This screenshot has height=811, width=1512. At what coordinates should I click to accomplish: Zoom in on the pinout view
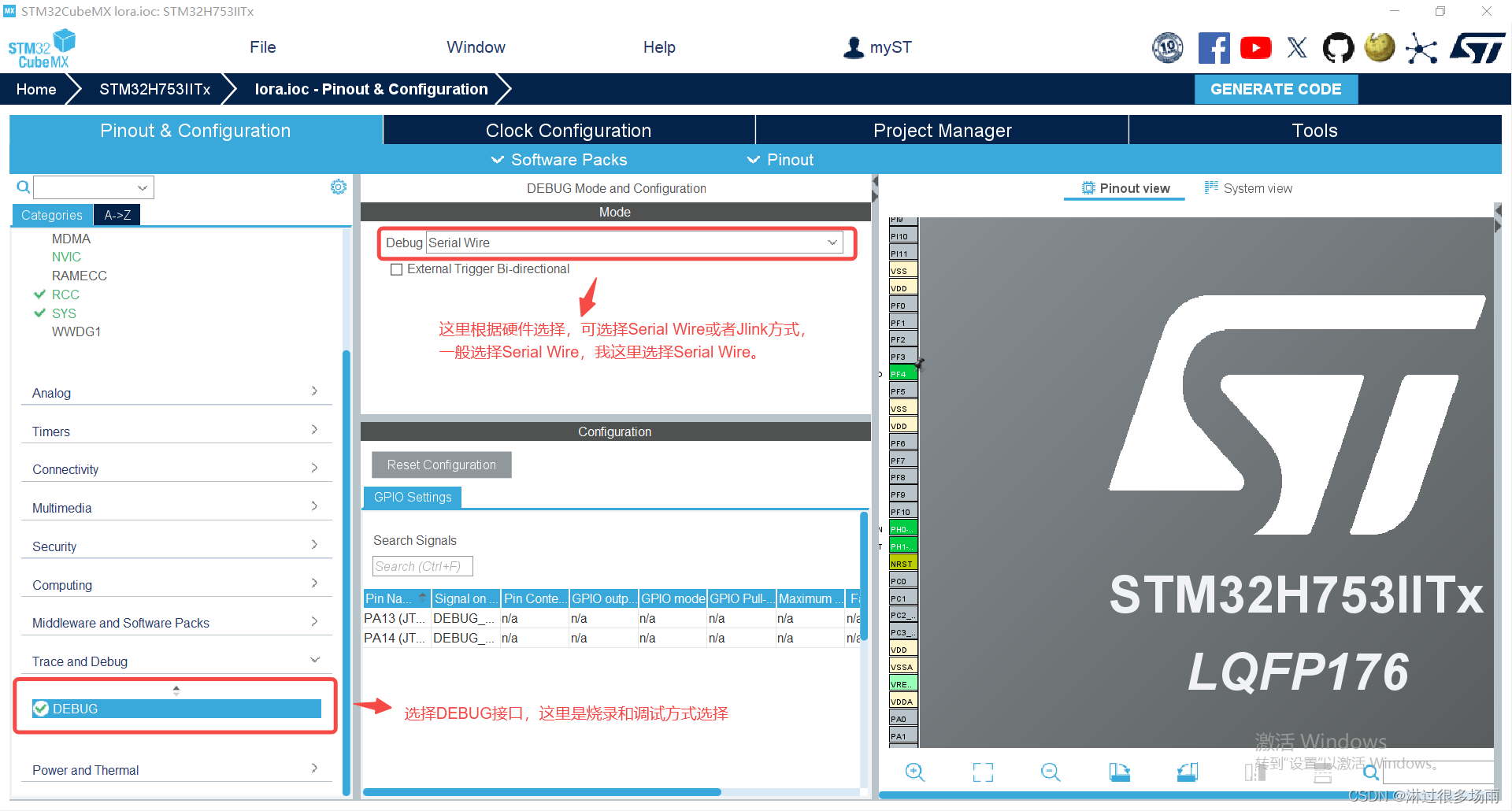pos(915,772)
